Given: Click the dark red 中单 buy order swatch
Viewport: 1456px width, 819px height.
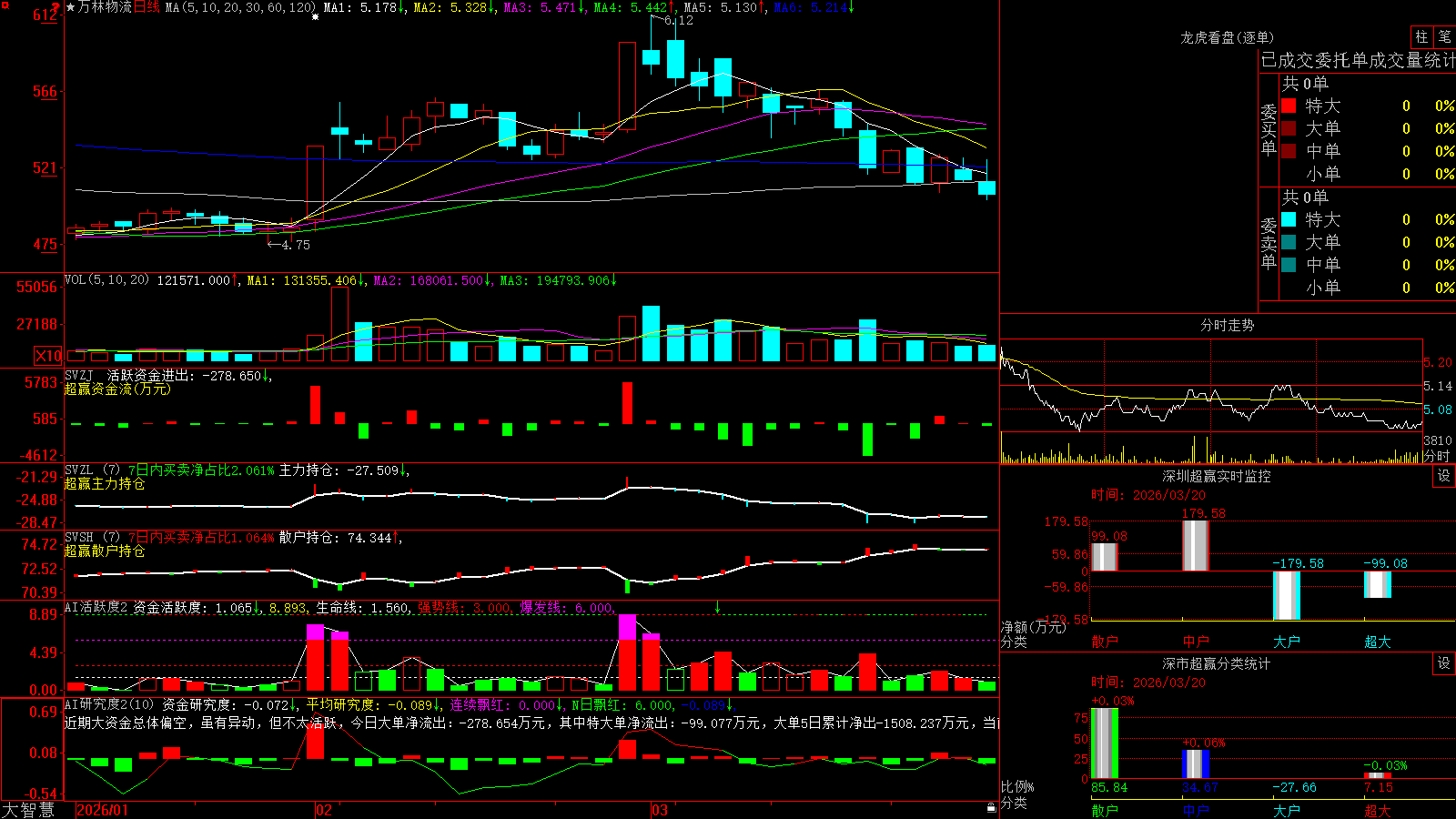Looking at the screenshot, I should (1289, 151).
